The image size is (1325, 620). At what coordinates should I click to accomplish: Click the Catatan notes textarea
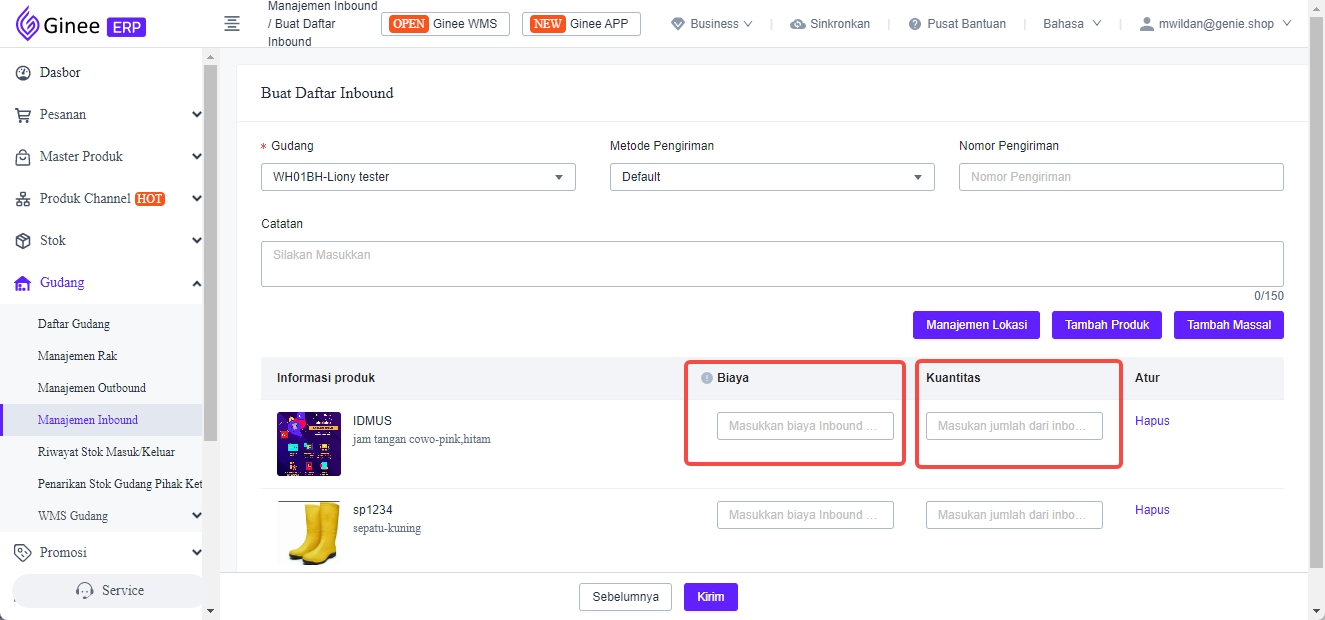[772, 264]
